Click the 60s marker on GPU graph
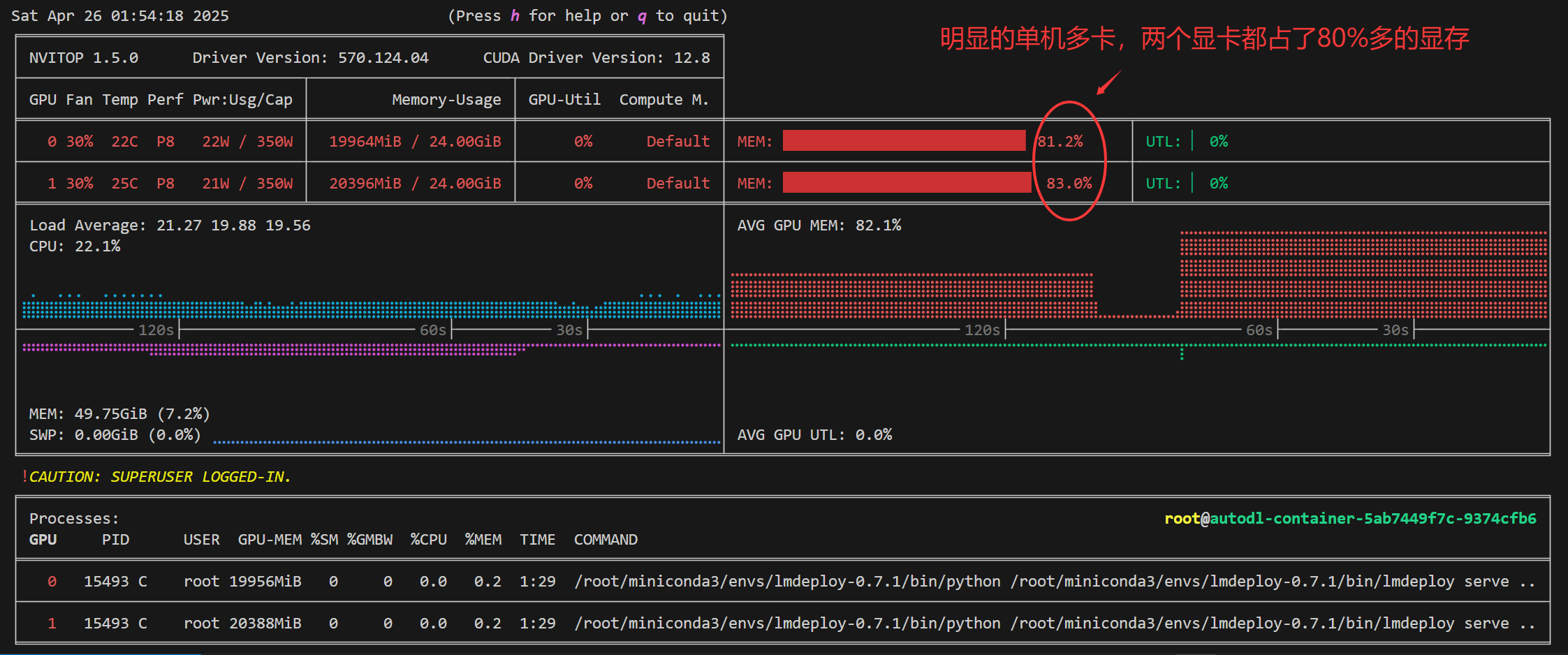The height and width of the screenshot is (655, 1568). coord(1259,330)
